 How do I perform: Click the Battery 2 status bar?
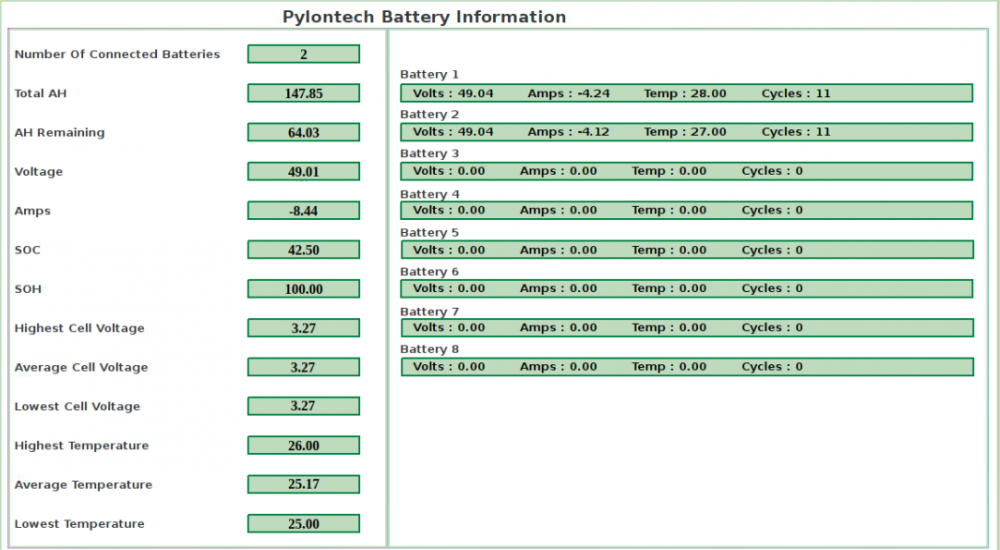click(687, 132)
